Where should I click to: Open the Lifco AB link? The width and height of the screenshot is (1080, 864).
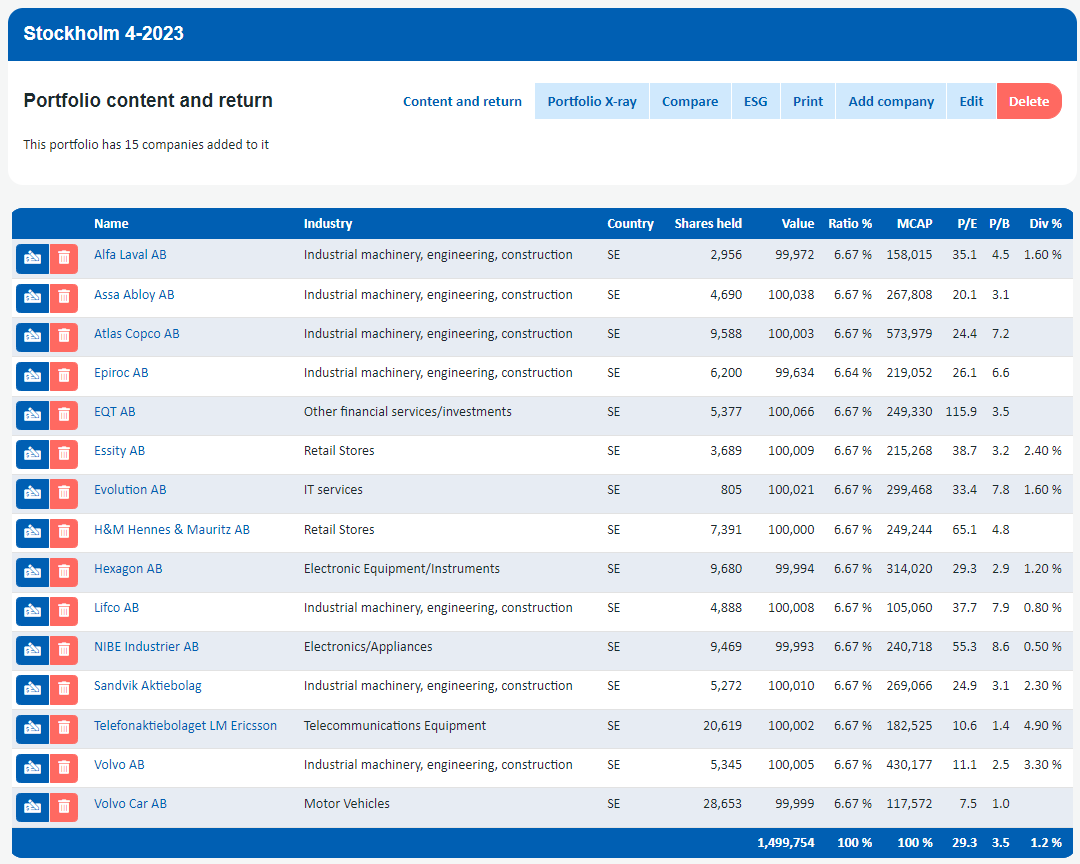(116, 608)
